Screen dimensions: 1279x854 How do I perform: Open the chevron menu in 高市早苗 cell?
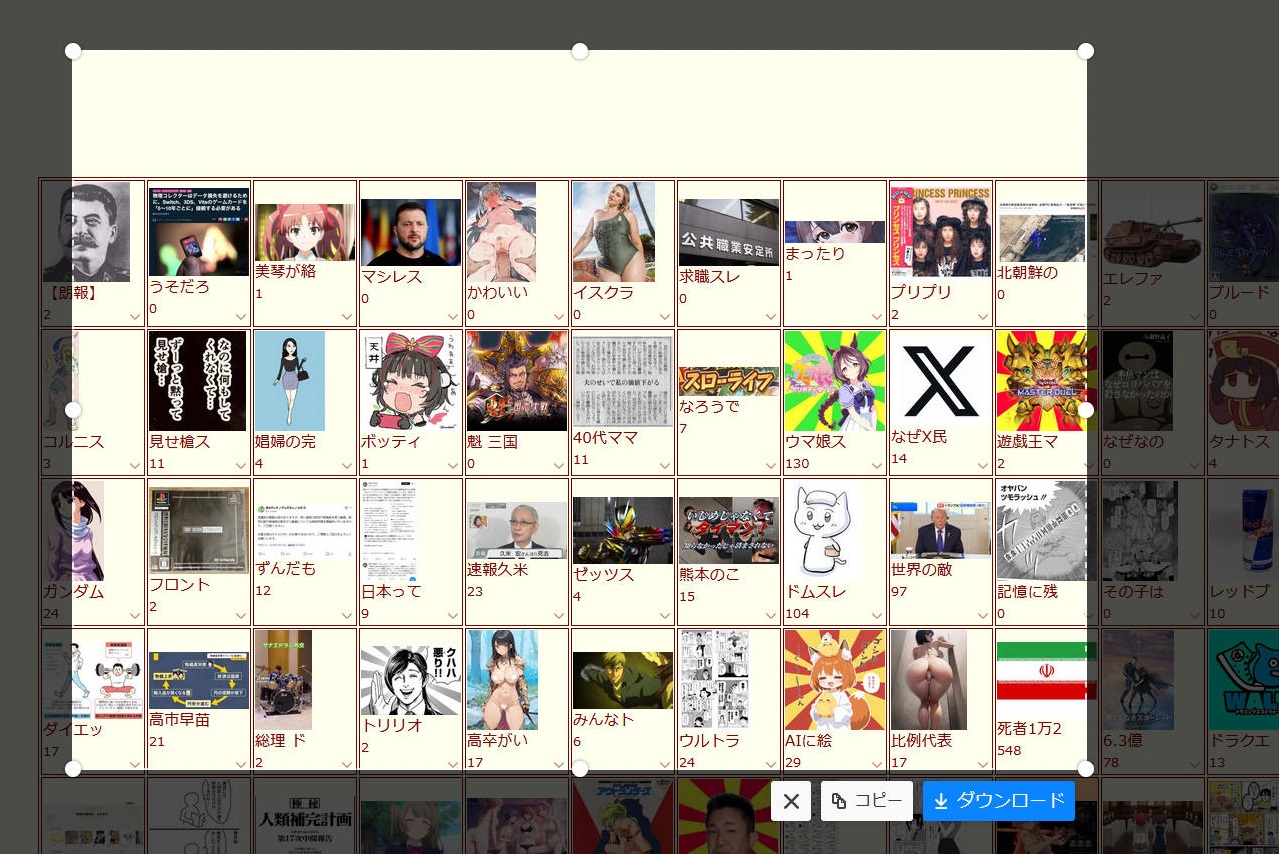tap(241, 764)
